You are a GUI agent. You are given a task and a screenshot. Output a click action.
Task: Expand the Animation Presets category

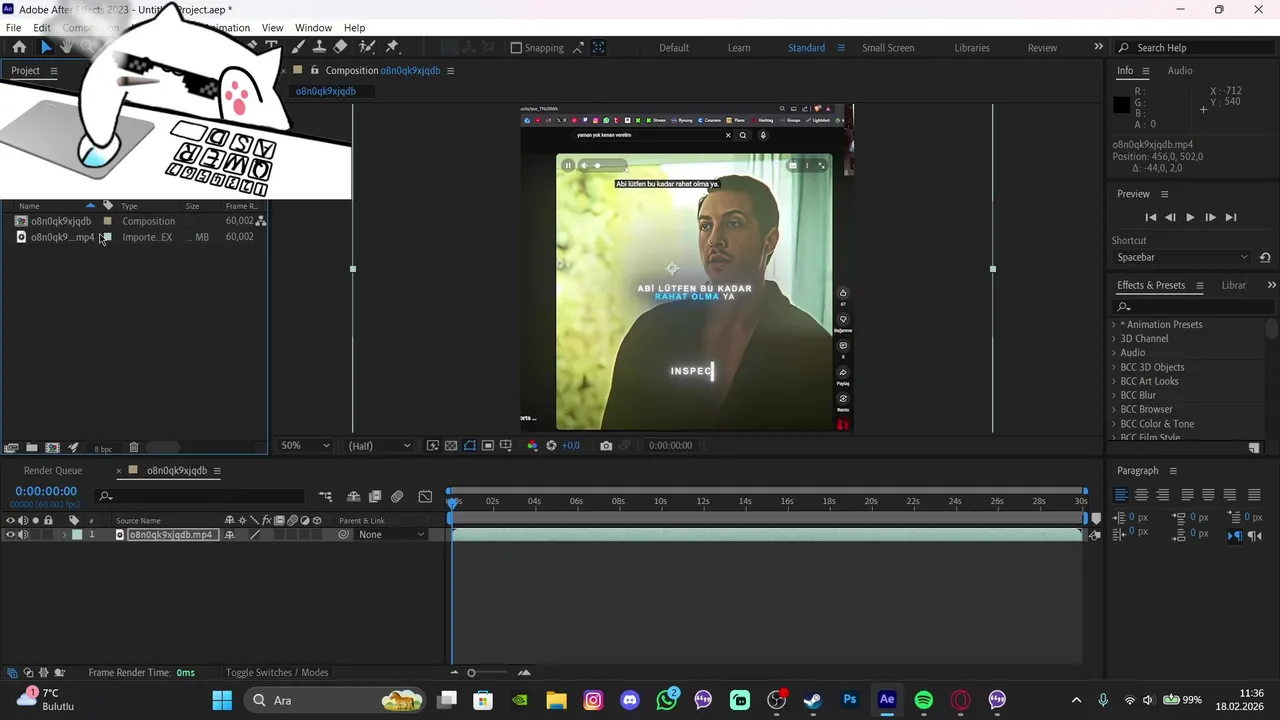click(x=1114, y=325)
